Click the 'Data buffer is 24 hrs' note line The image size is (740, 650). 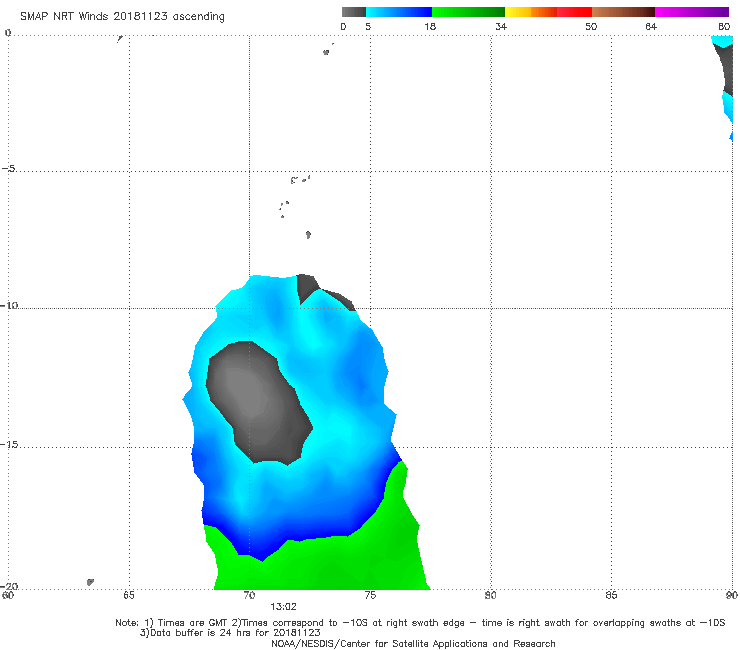[x=230, y=633]
